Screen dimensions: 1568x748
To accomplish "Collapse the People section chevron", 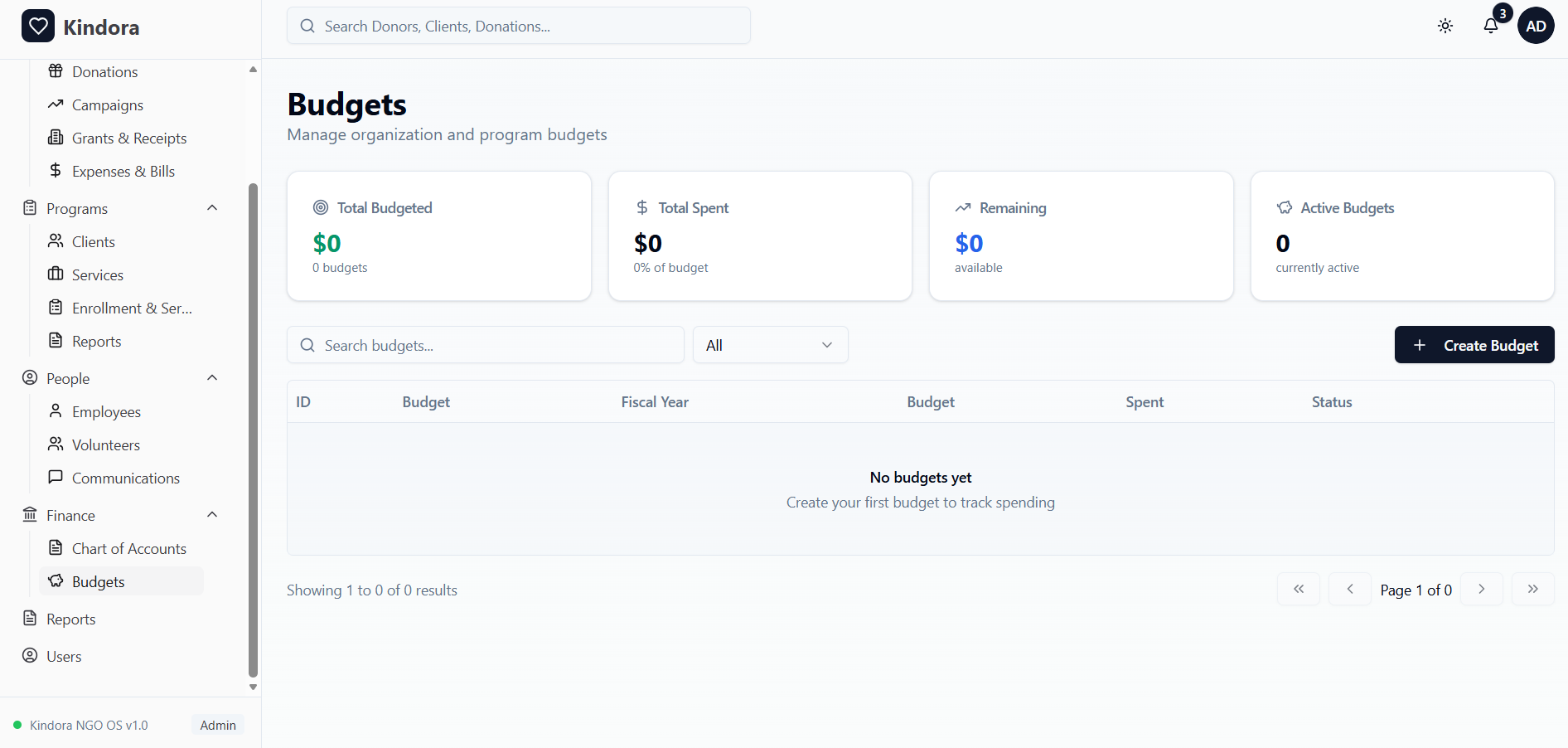I will point(212,377).
